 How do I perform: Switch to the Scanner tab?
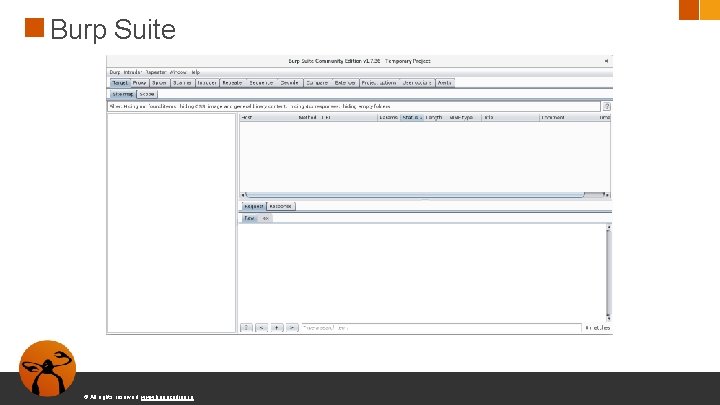(x=182, y=83)
